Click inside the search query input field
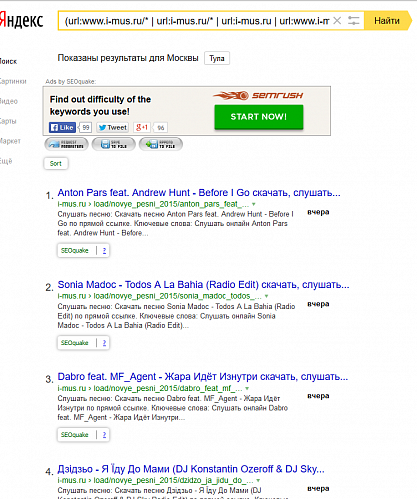Image resolution: width=417 pixels, height=499 pixels. click(197, 21)
